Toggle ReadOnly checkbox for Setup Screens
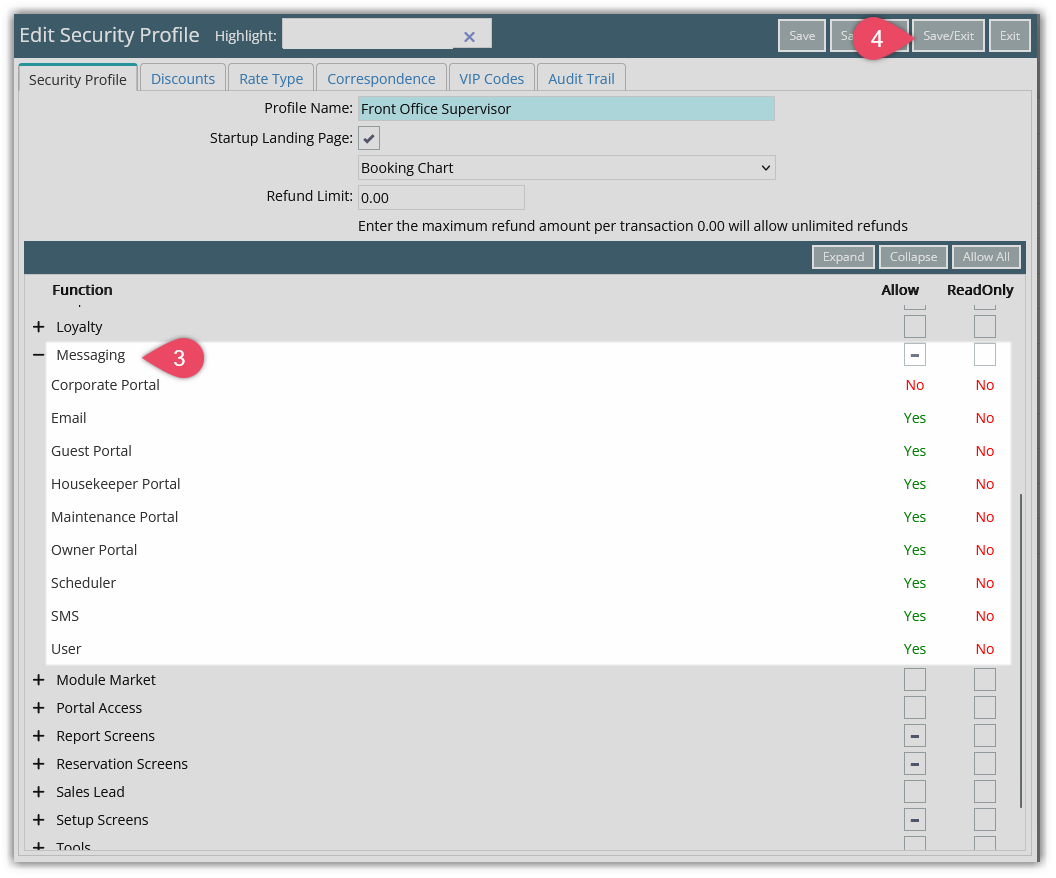 pos(985,820)
